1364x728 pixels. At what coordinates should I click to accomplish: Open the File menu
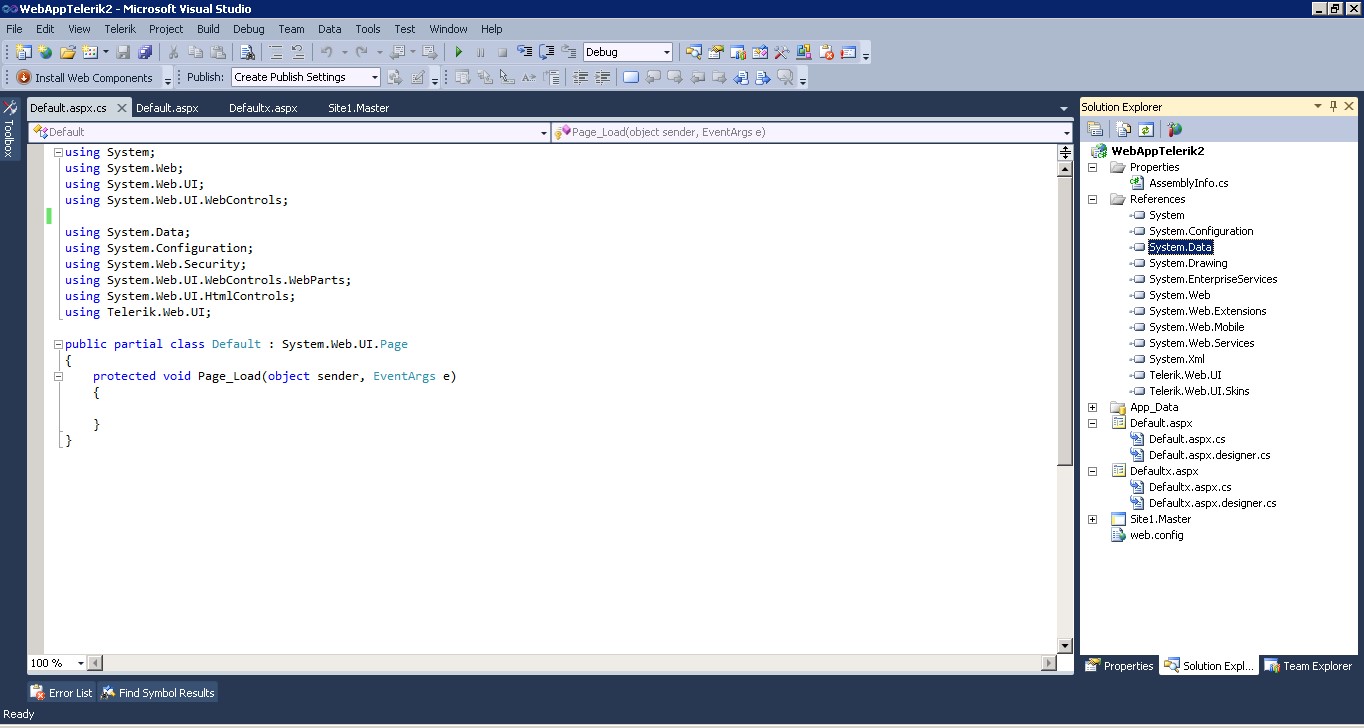[x=14, y=29]
